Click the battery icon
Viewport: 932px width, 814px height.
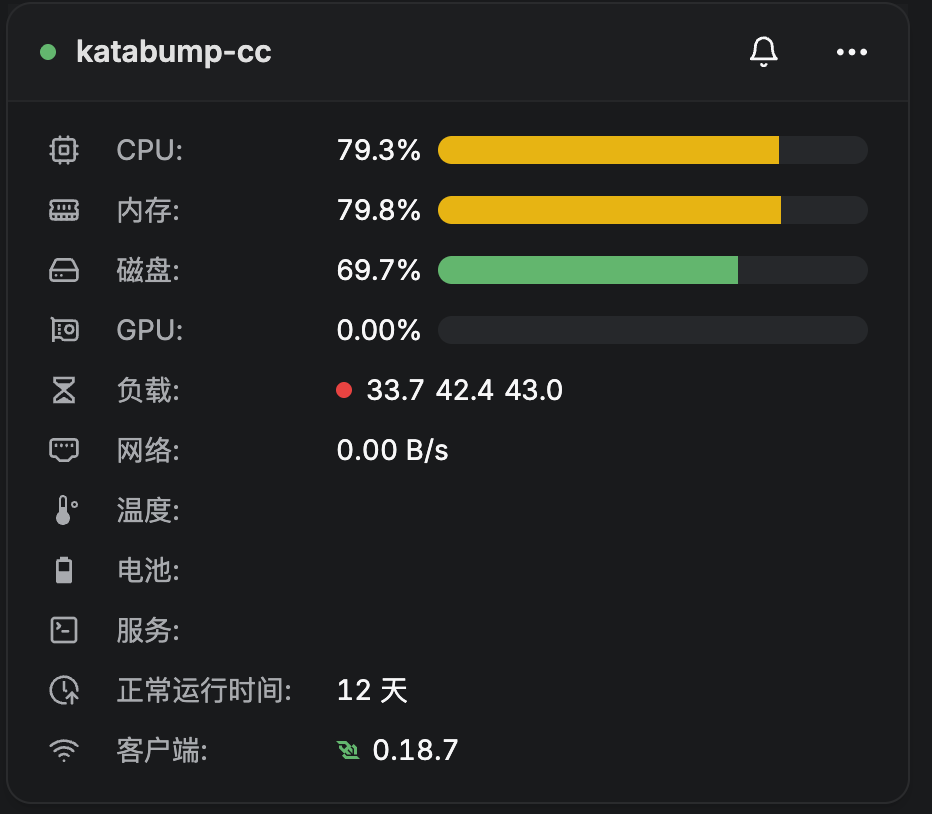[x=64, y=570]
